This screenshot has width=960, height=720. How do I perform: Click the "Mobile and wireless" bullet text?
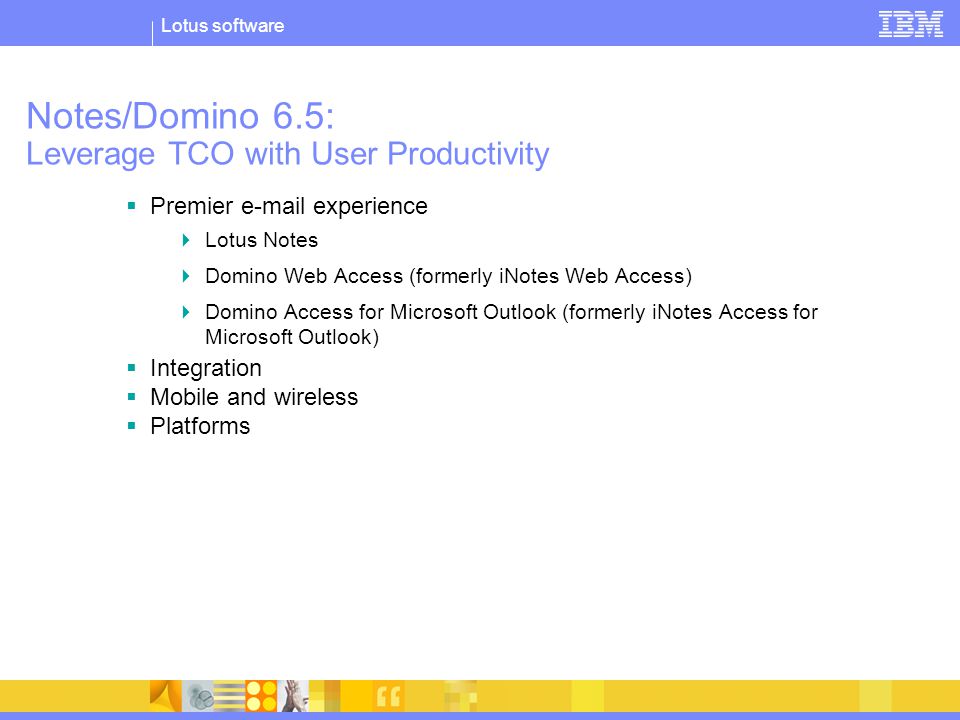(x=254, y=397)
